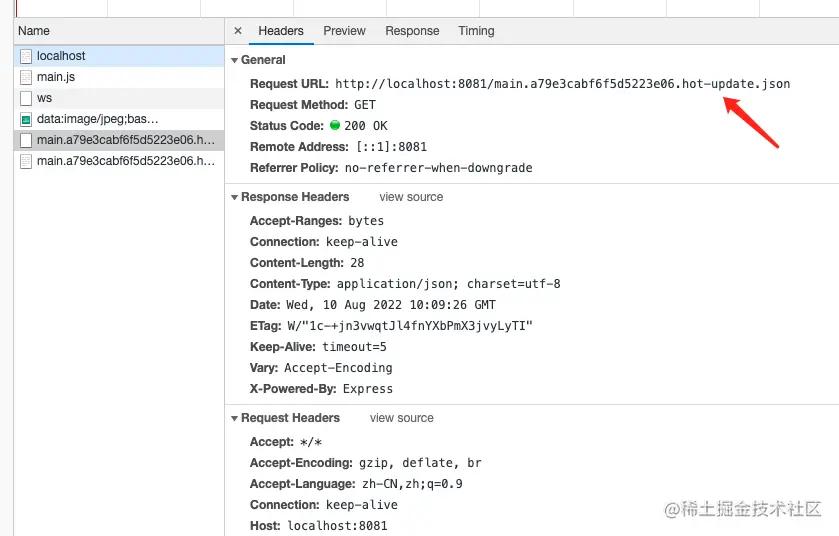This screenshot has height=536, width=839.
Task: Click the Accept */* value
Action: tap(311, 442)
